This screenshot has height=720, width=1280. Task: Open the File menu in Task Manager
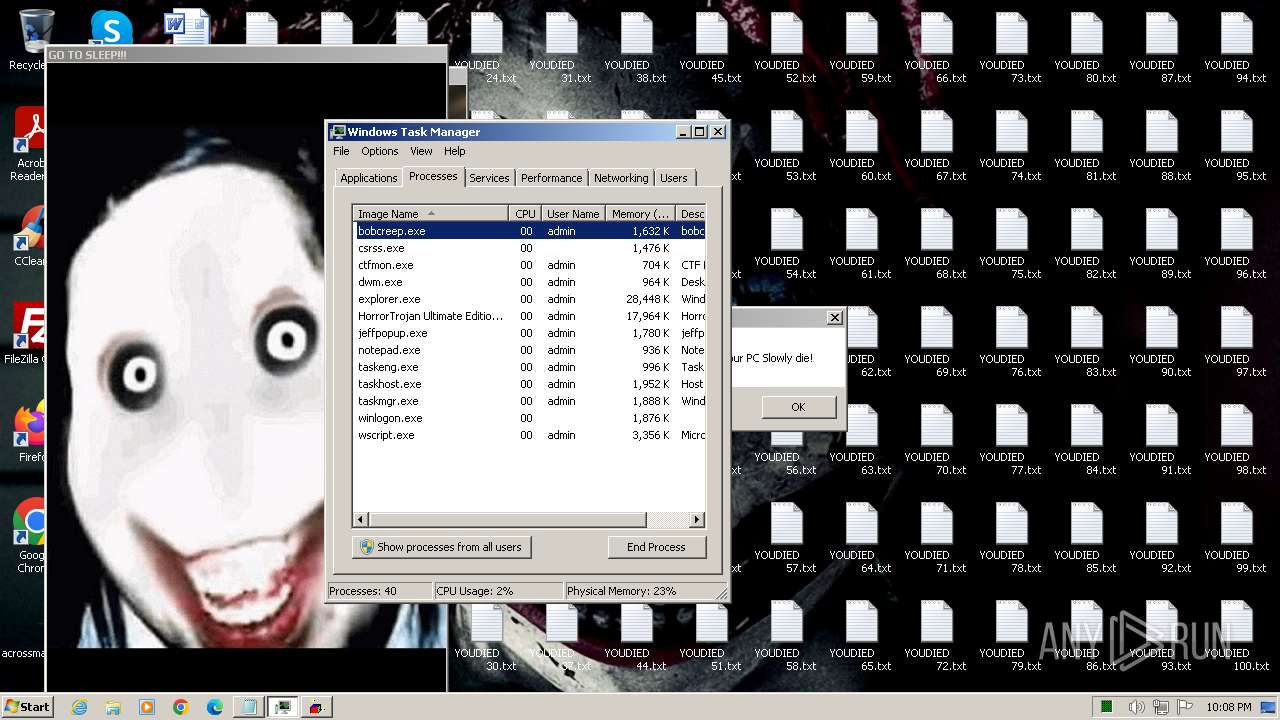[341, 151]
